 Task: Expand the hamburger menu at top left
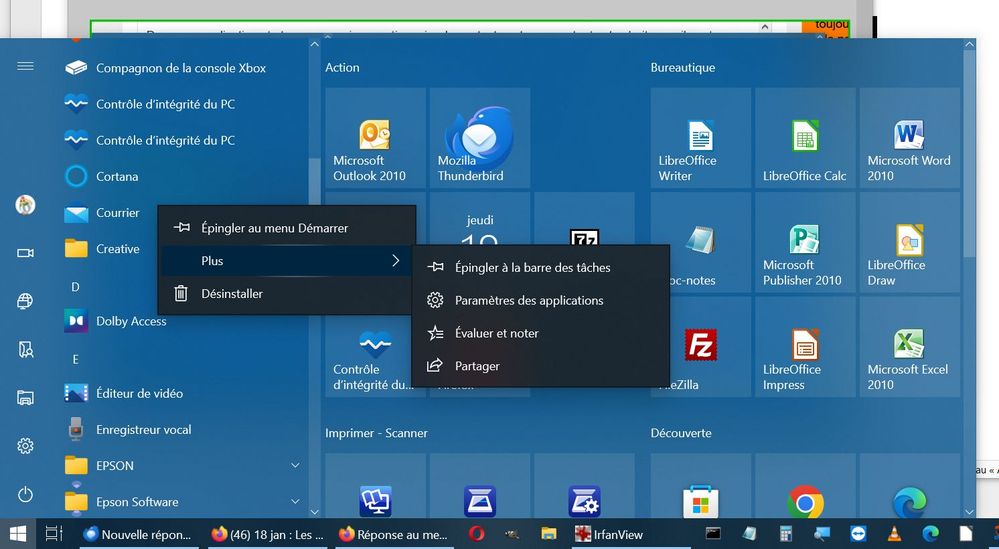coord(26,66)
